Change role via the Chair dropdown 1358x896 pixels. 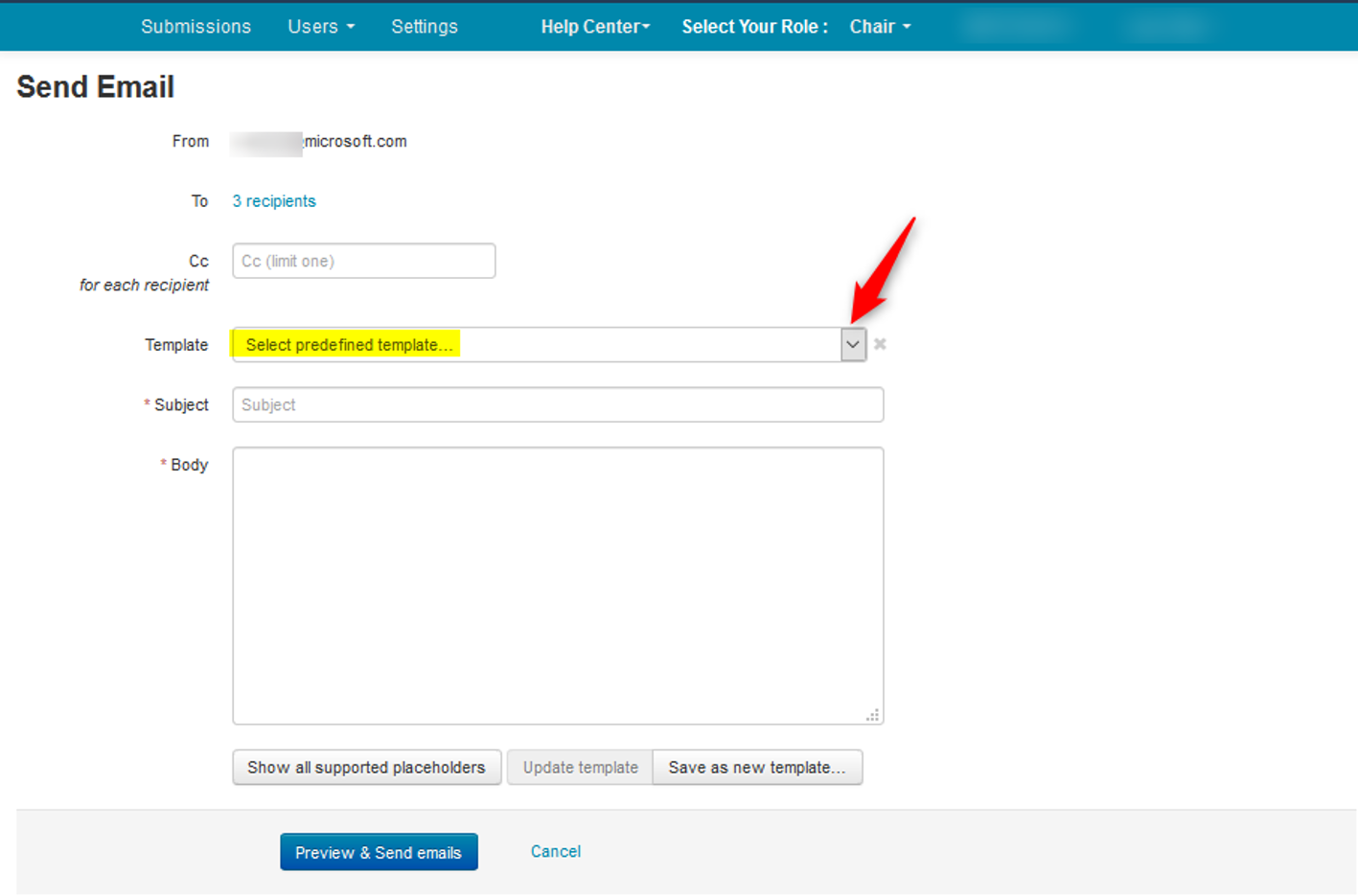click(880, 27)
